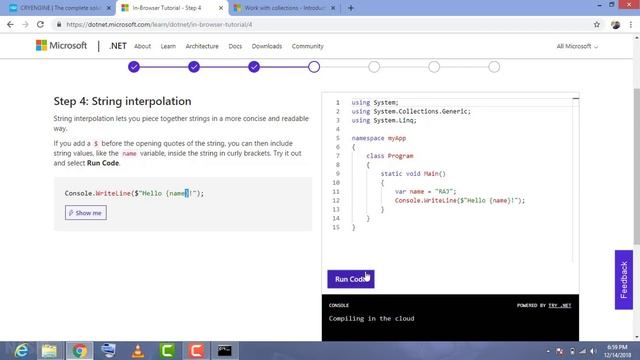Click the Console.WriteLine sample code snippet
The width and height of the screenshot is (640, 360).
tap(134, 193)
